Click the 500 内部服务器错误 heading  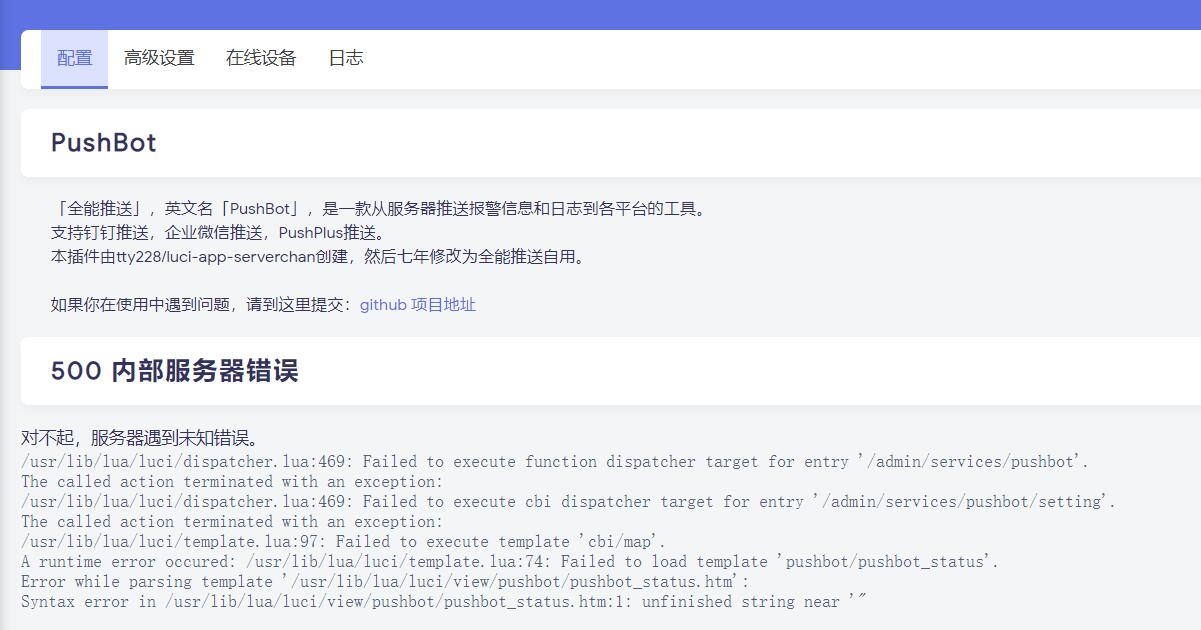[x=176, y=370]
